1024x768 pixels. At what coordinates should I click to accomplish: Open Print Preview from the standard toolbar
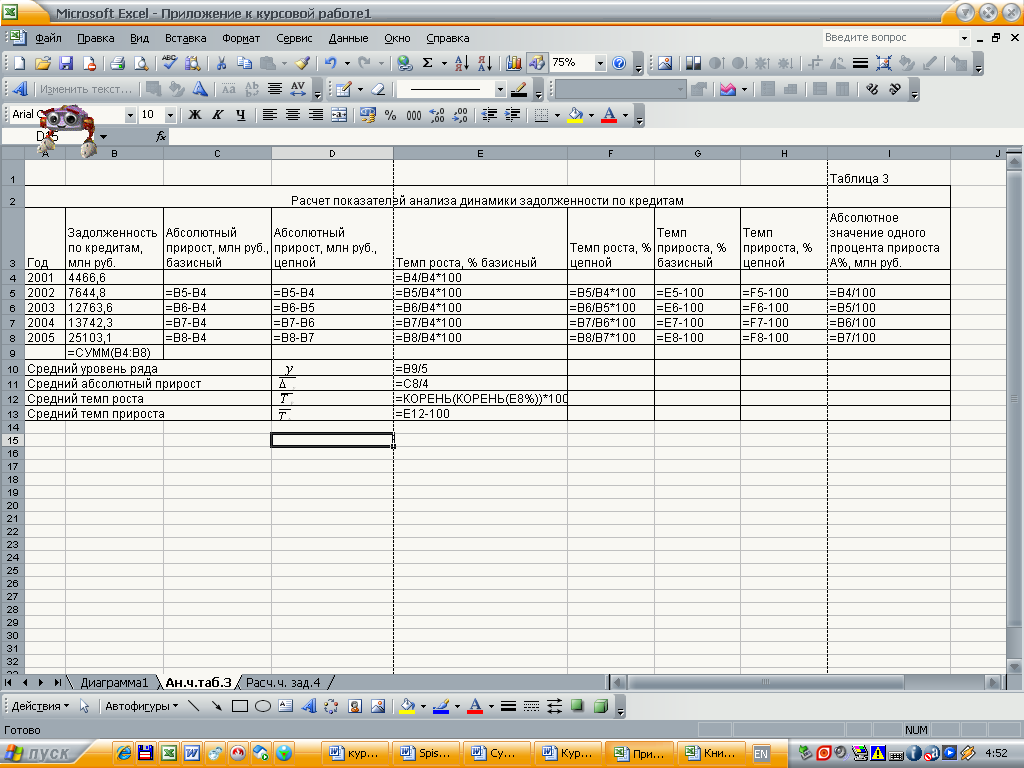point(141,63)
